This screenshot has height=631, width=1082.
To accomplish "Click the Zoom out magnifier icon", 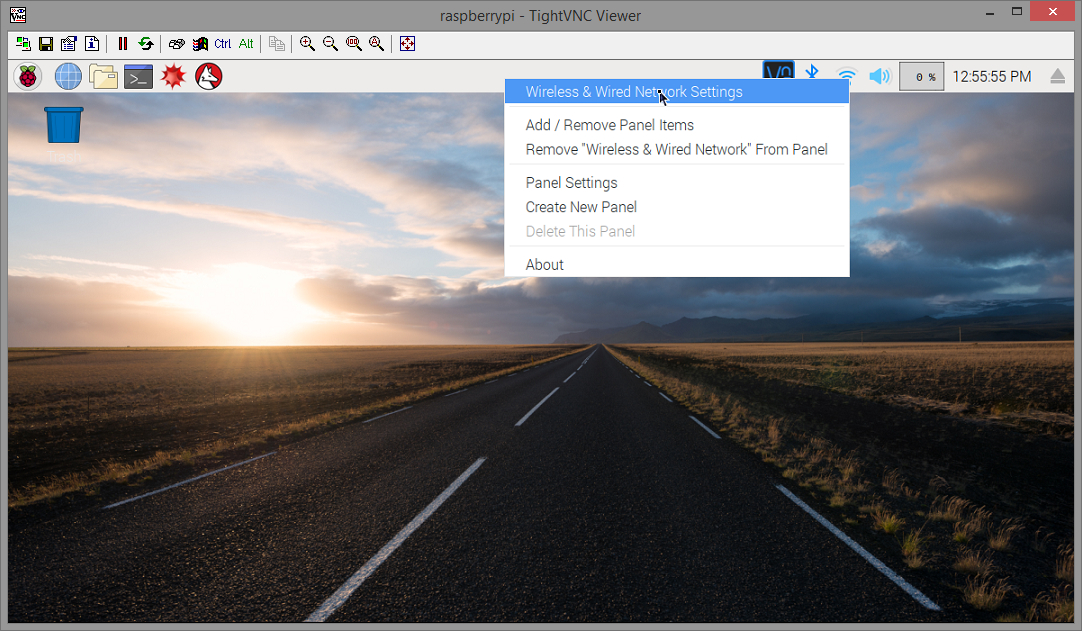I will tap(331, 43).
